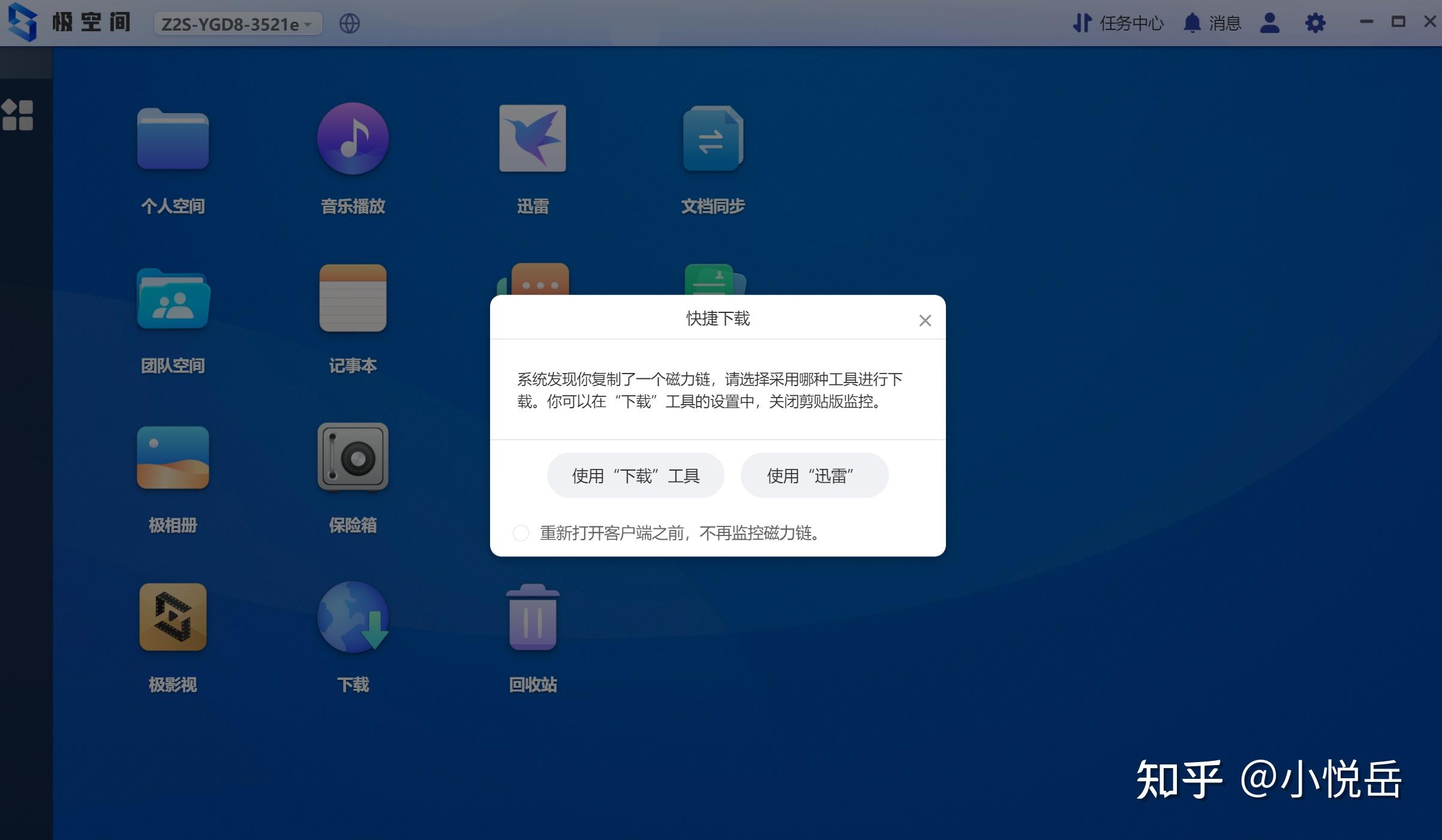1442x840 pixels.
Task: Open 消息 notifications bell
Action: (x=1212, y=23)
